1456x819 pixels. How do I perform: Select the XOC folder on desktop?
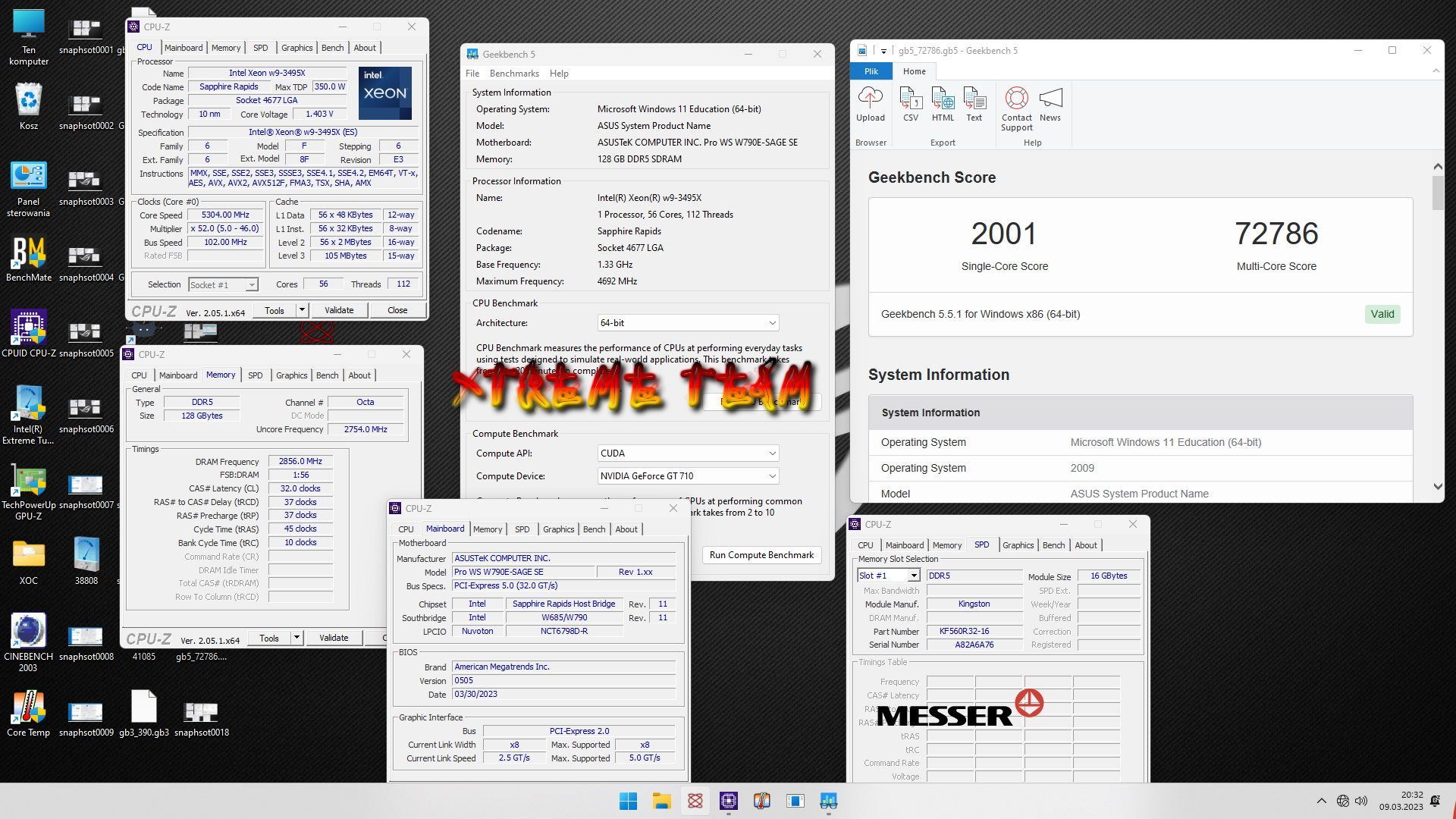pyautogui.click(x=28, y=562)
